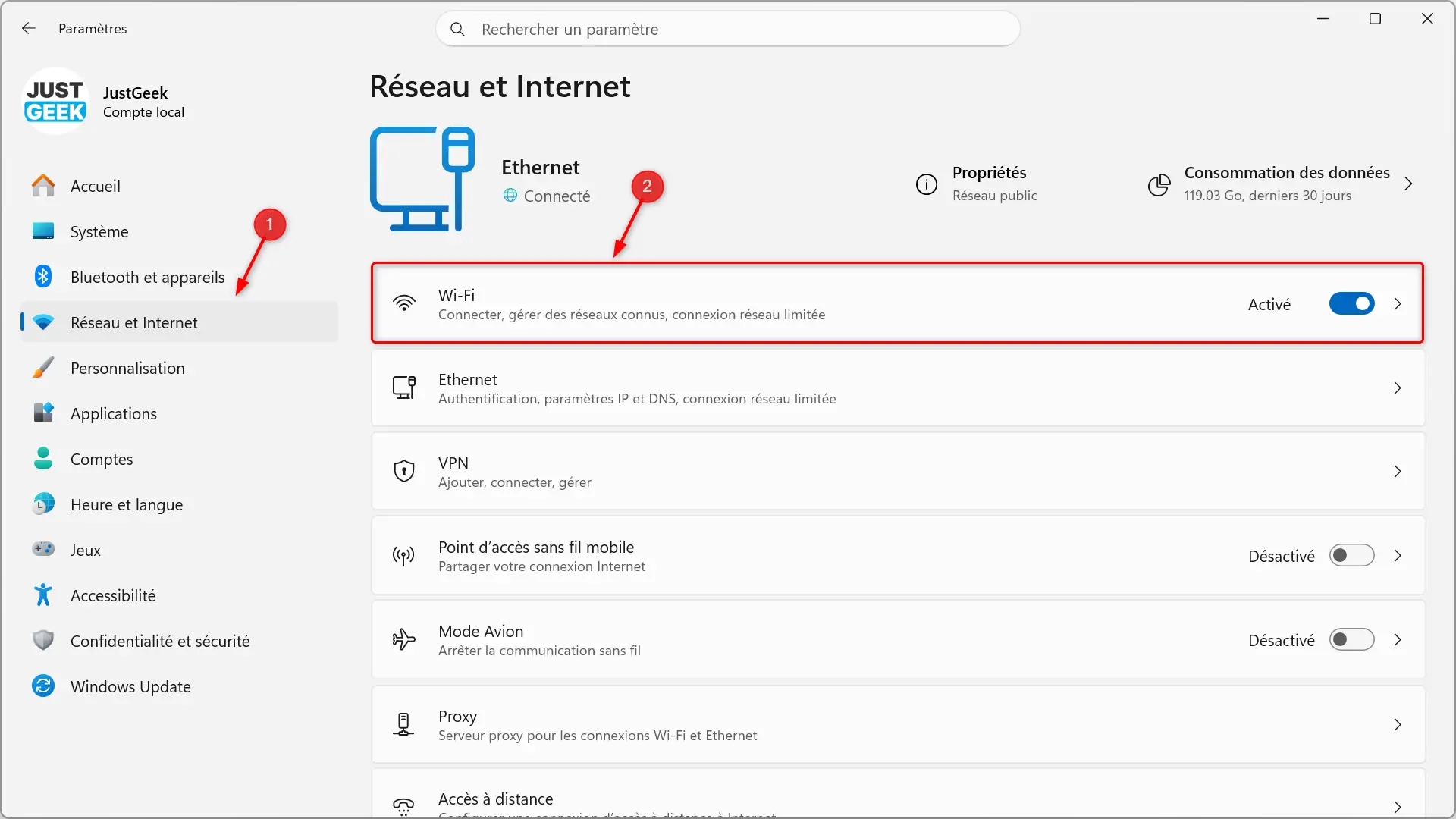Open VPN row chevron
Viewport: 1456px width, 819px height.
pyautogui.click(x=1398, y=472)
